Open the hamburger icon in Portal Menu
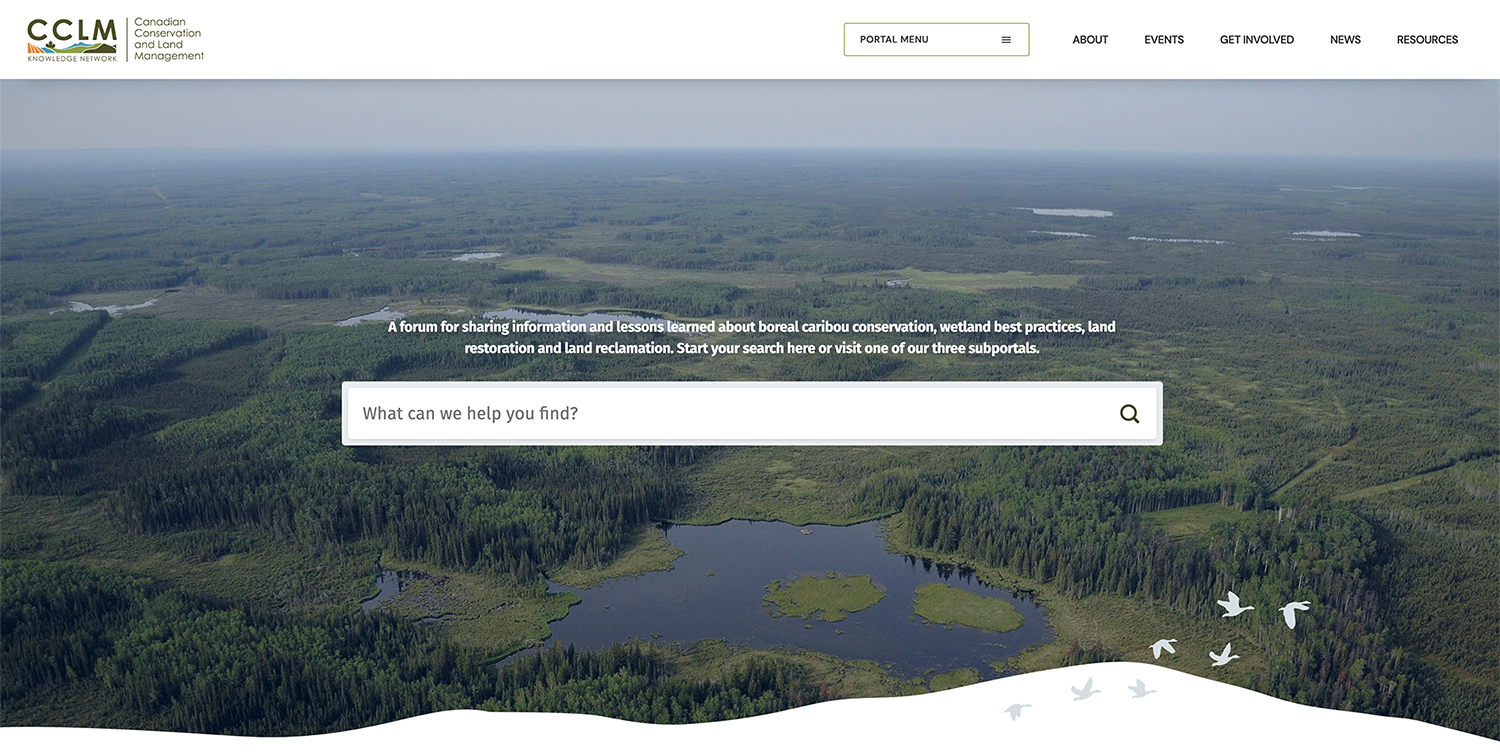 [1006, 40]
